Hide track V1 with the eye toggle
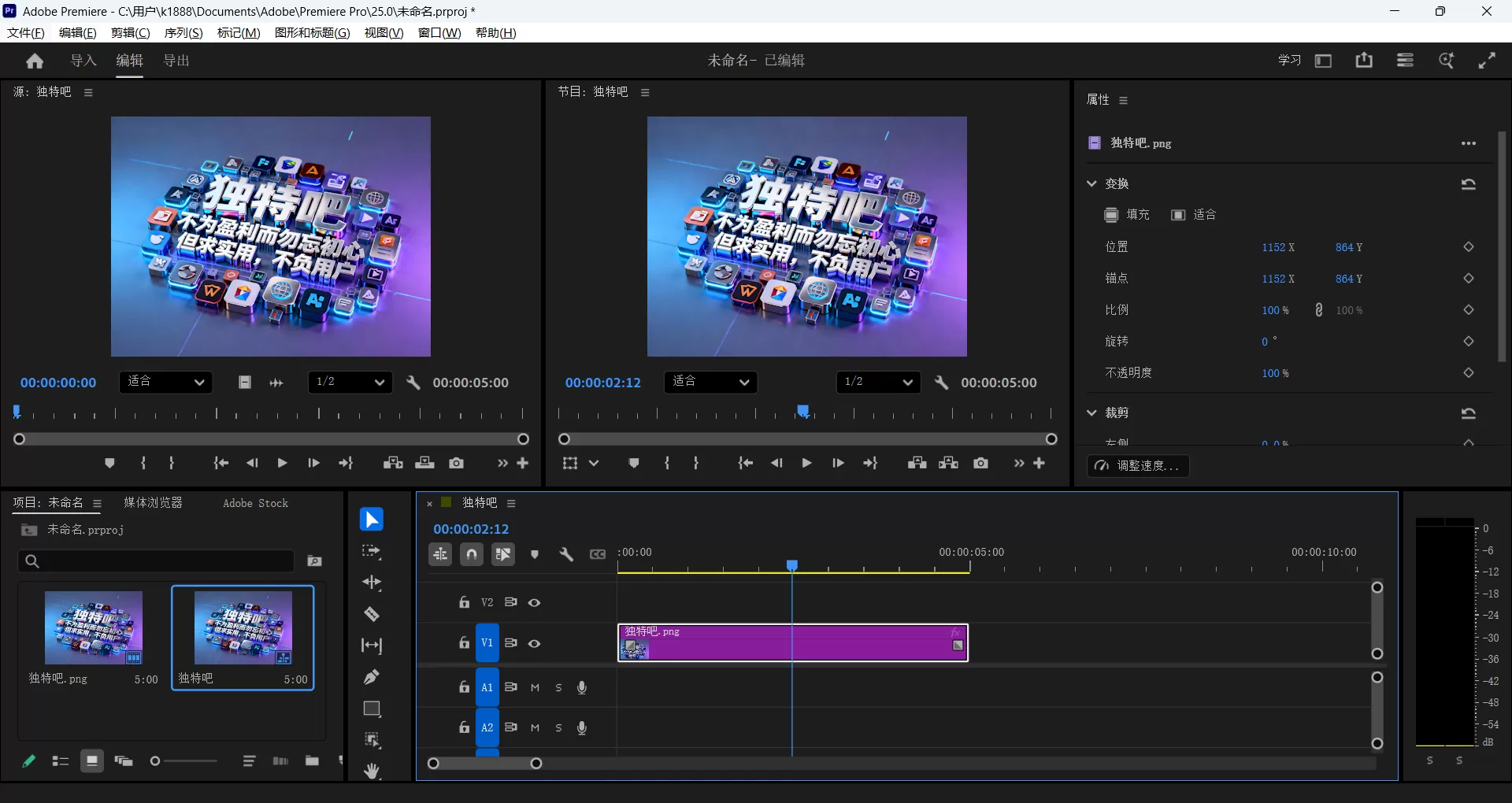Viewport: 1512px width, 803px height. [x=535, y=643]
